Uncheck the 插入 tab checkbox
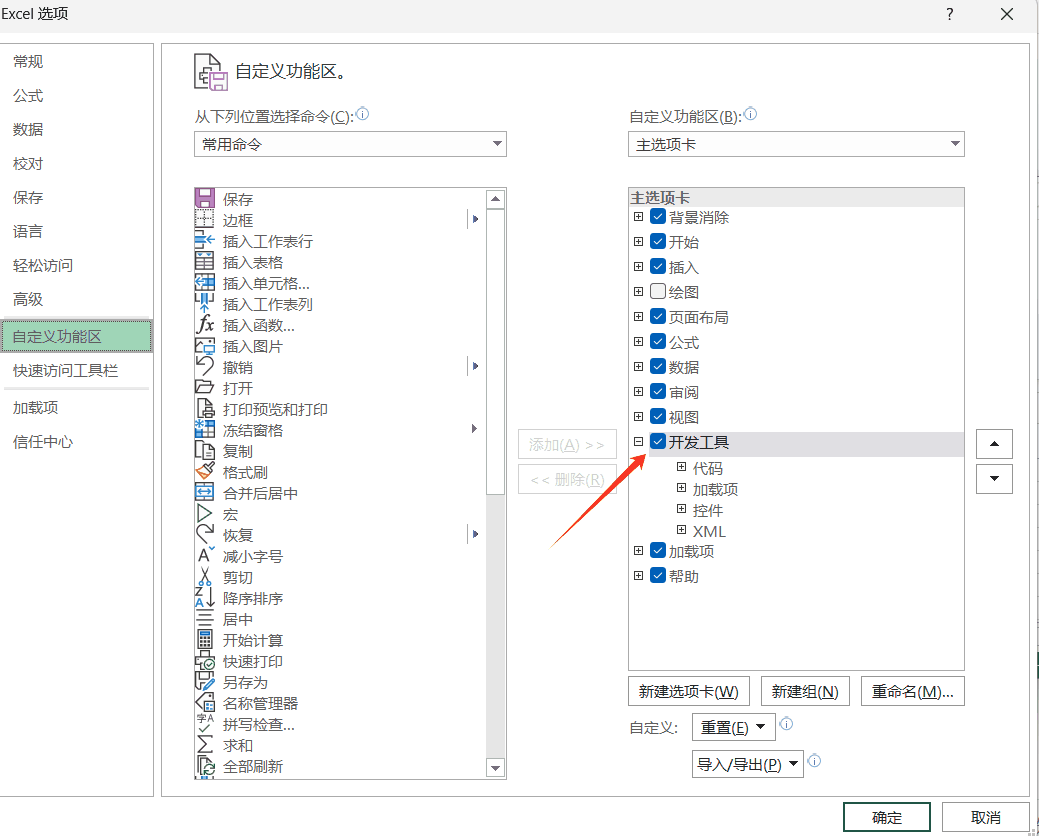Viewport: 1039px width, 836px height. [658, 266]
